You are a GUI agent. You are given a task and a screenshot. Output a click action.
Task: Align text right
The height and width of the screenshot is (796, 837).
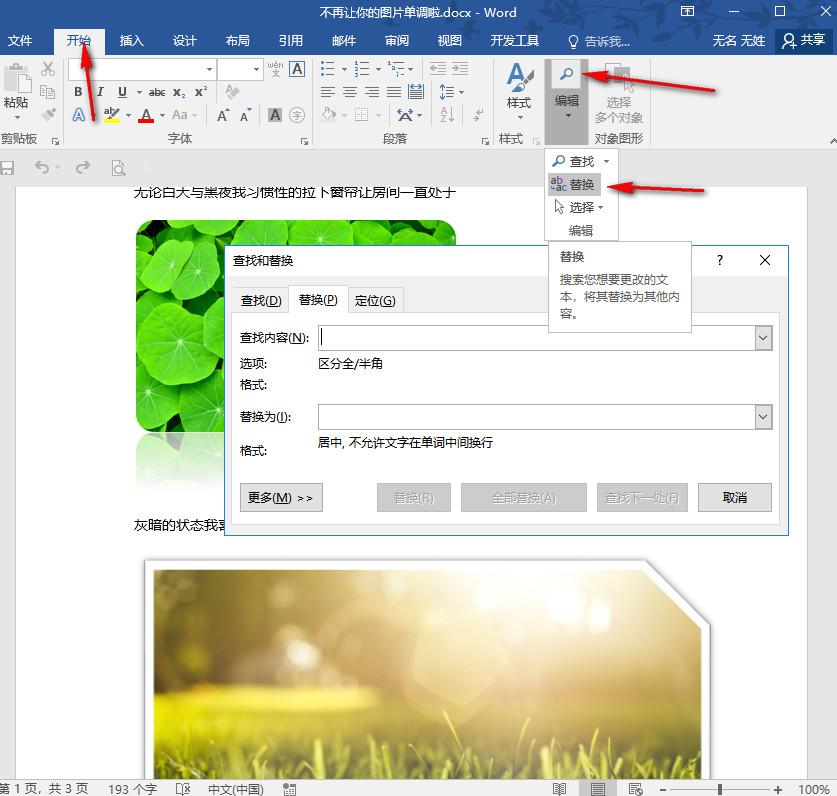pyautogui.click(x=372, y=92)
